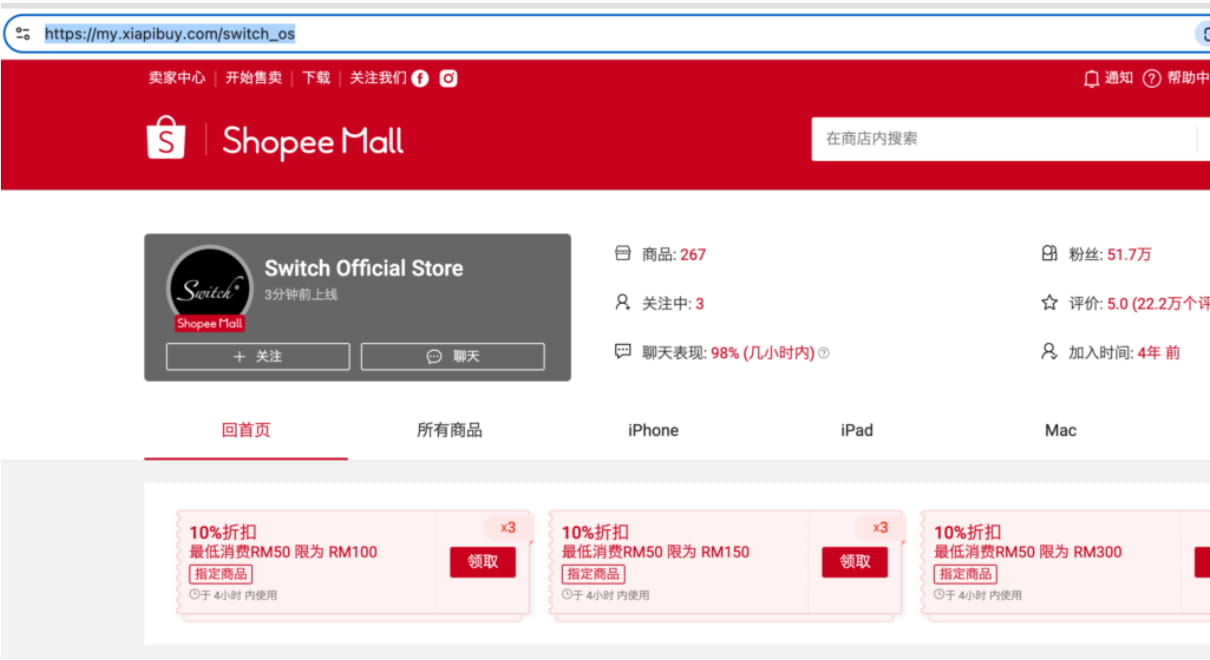Click the clock icon on RM300 voucher
The image size is (1210, 660).
point(938,594)
